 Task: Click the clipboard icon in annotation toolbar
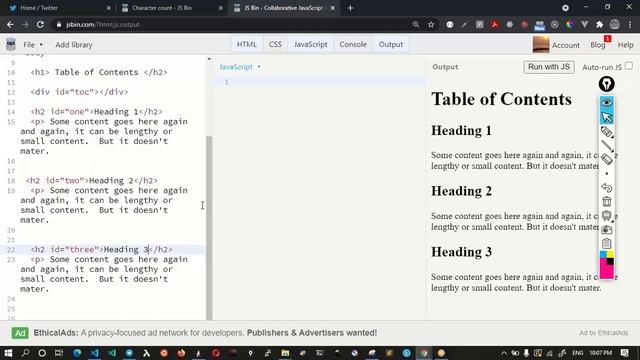pyautogui.click(x=607, y=243)
